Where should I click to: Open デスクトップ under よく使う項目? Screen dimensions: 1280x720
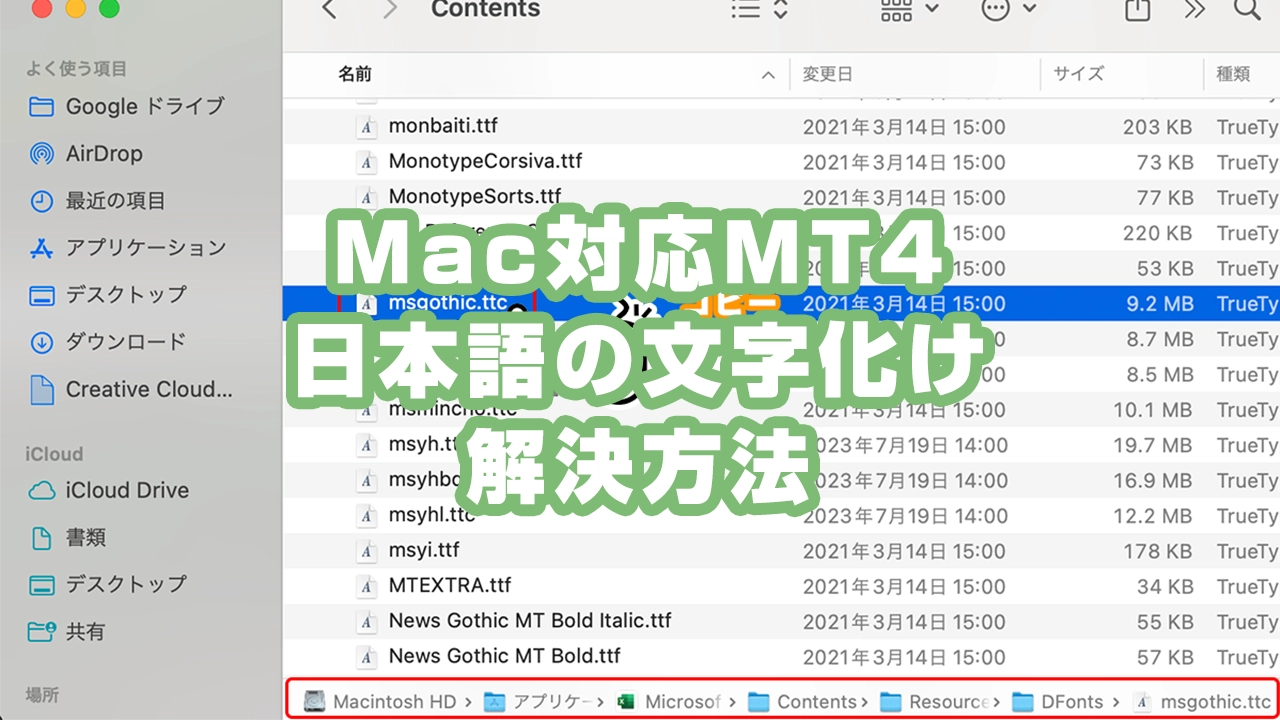click(108, 295)
